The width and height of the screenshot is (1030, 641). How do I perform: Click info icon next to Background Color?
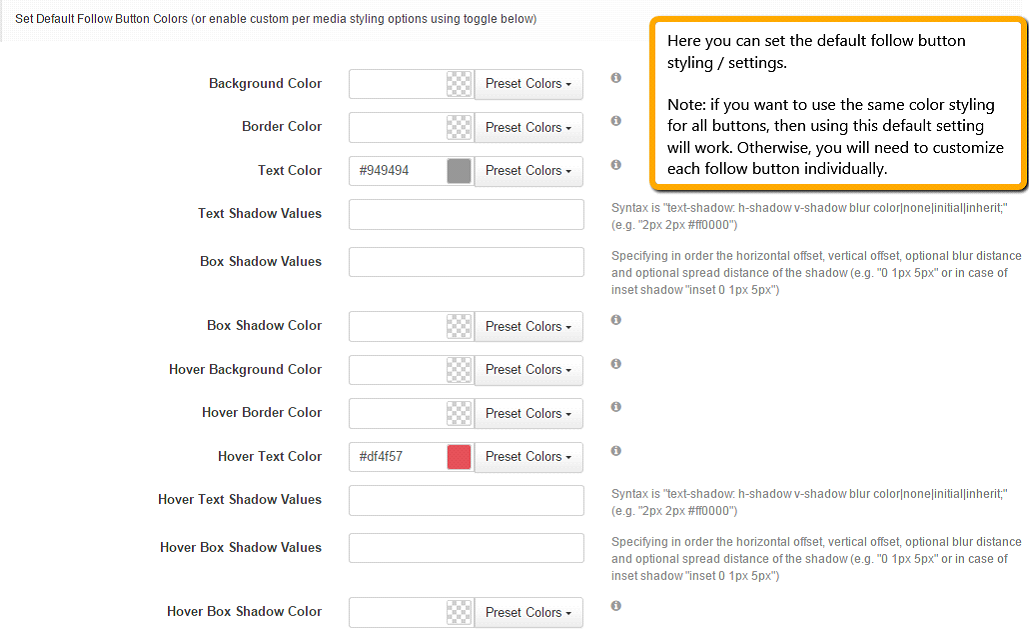[616, 78]
